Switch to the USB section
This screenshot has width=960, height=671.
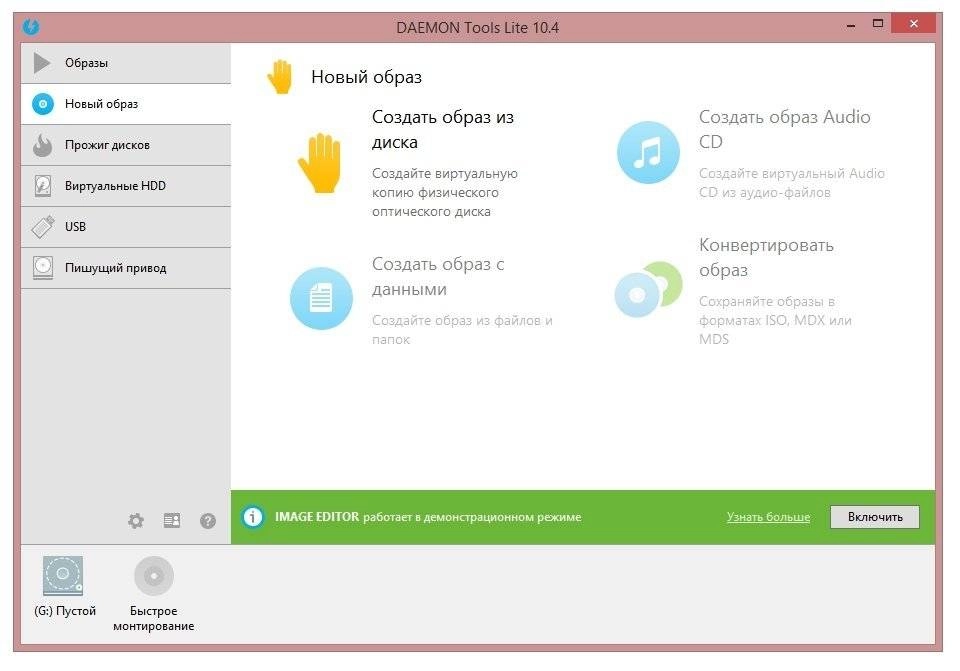click(126, 227)
